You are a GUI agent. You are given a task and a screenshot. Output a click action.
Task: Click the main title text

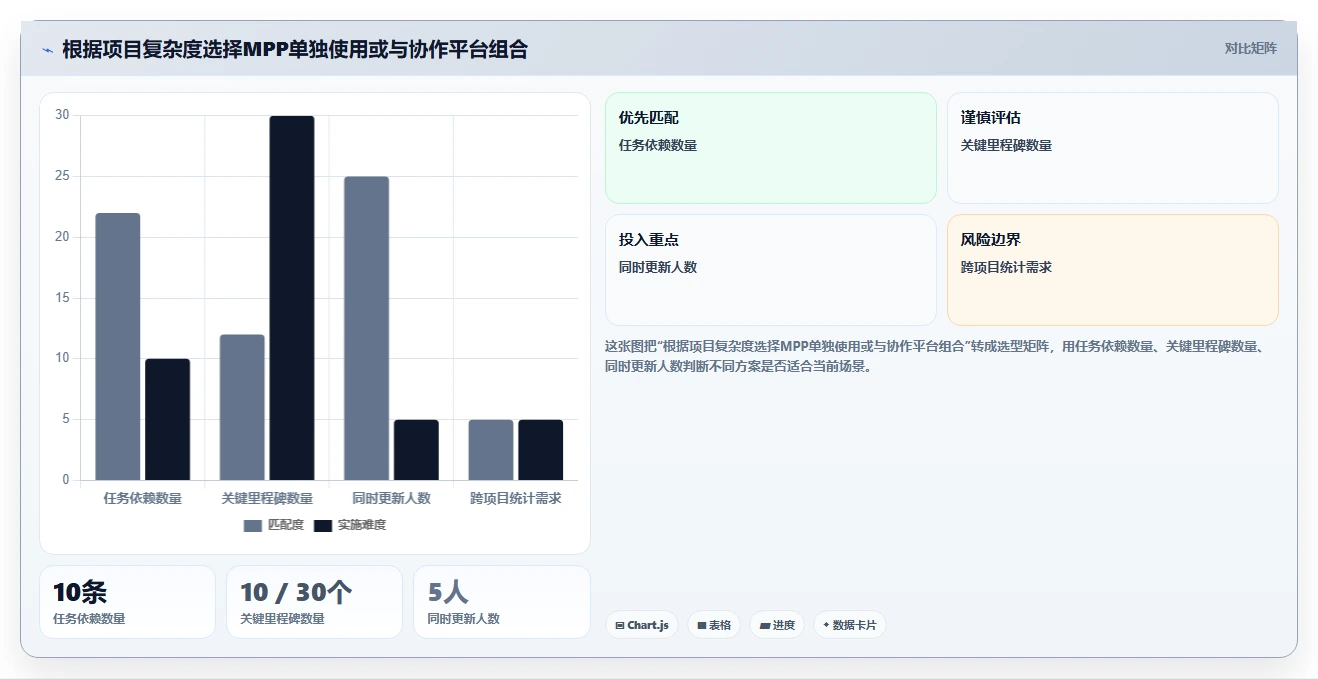coord(295,49)
